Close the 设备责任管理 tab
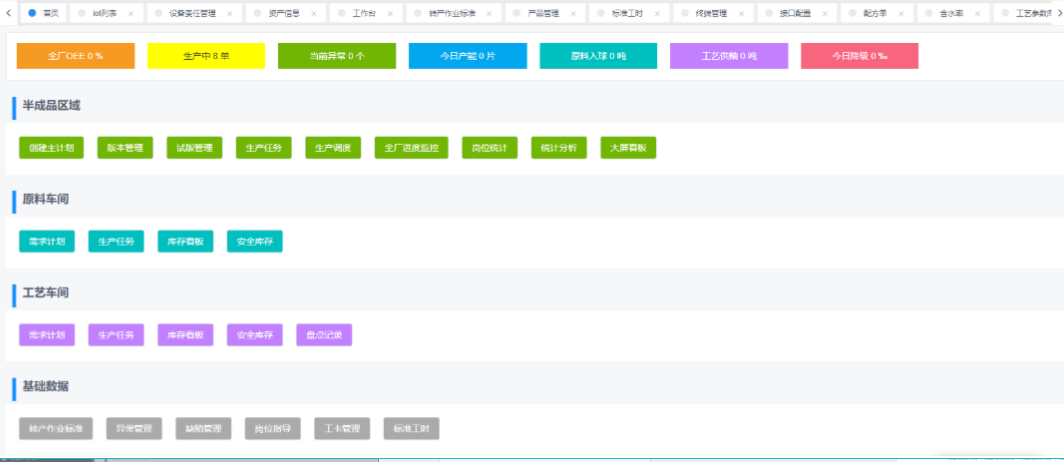This screenshot has height=462, width=1064. [x=230, y=14]
